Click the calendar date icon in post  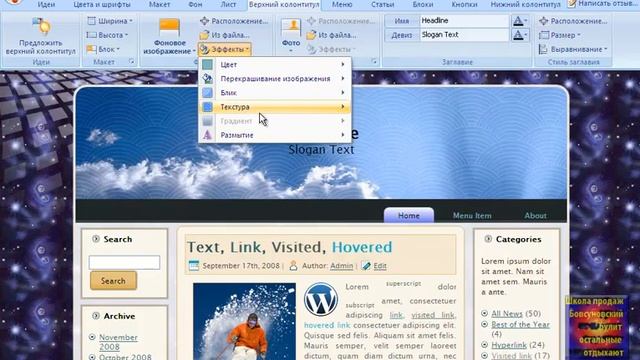[194, 266]
